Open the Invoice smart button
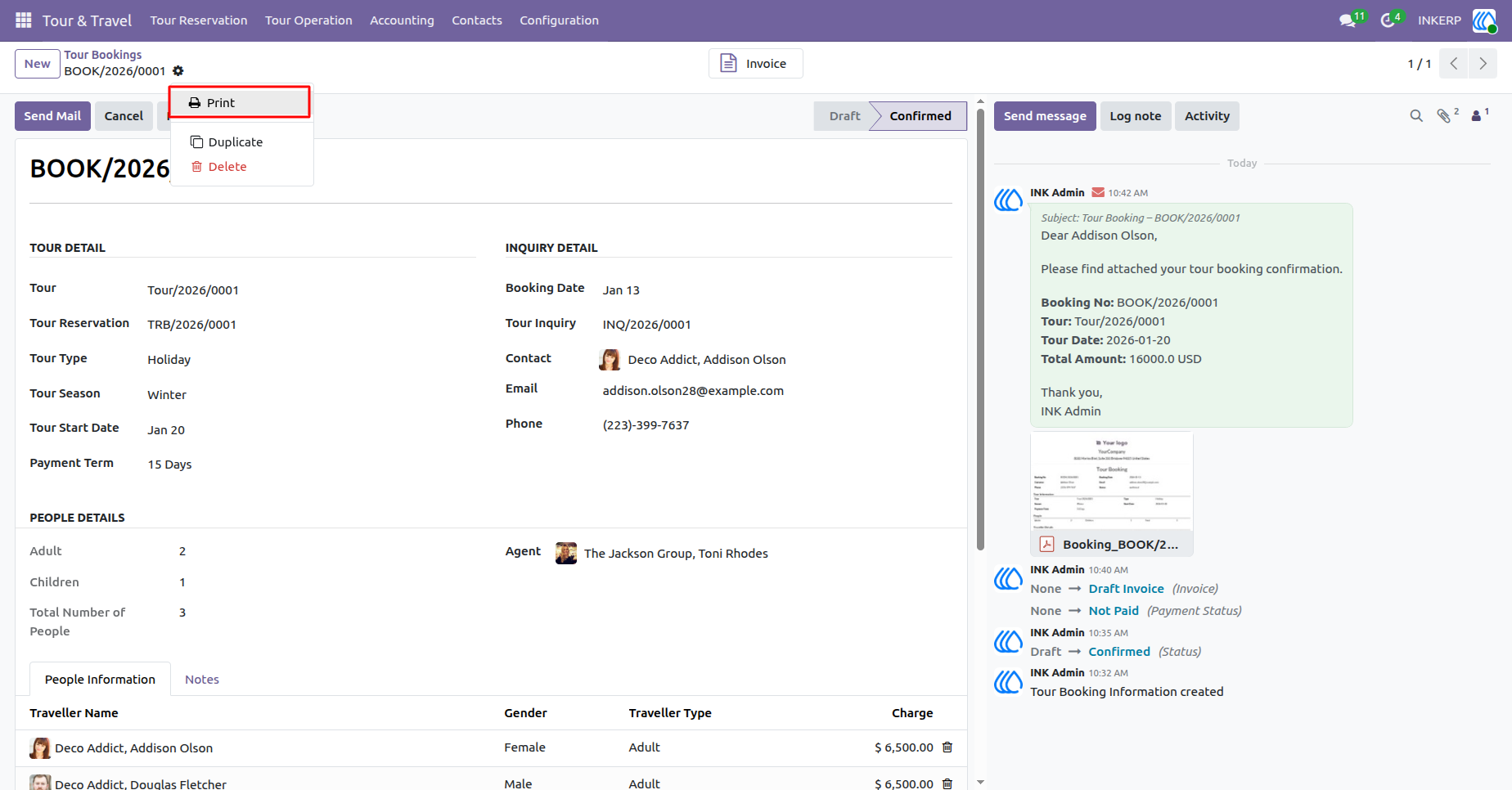The width and height of the screenshot is (1512, 790). point(755,64)
